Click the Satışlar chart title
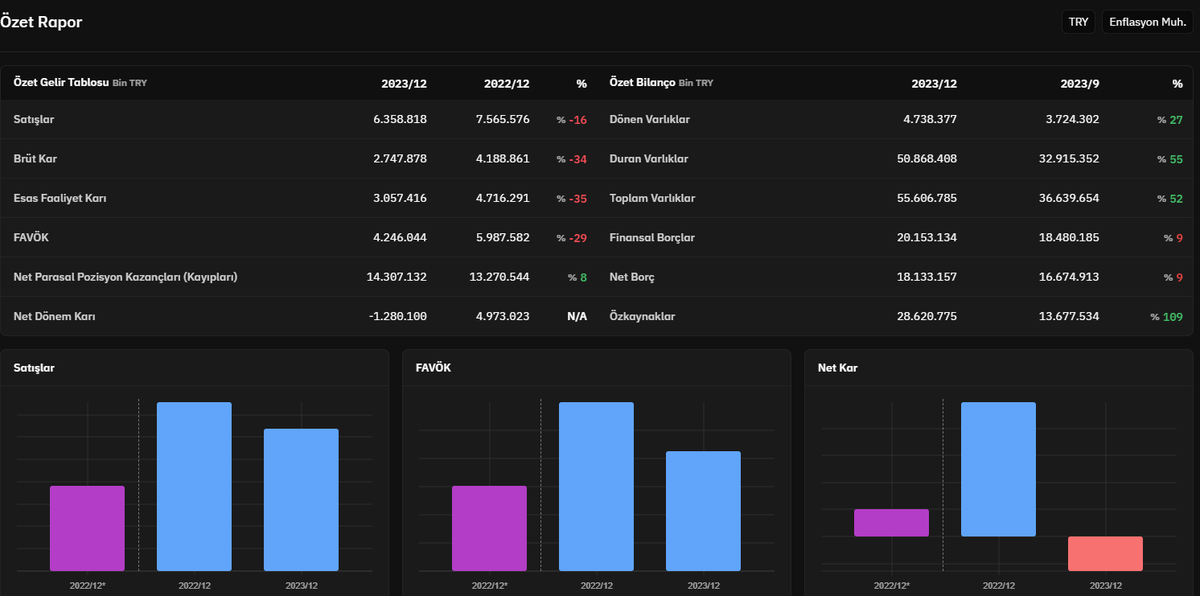This screenshot has height=596, width=1200. [34, 368]
